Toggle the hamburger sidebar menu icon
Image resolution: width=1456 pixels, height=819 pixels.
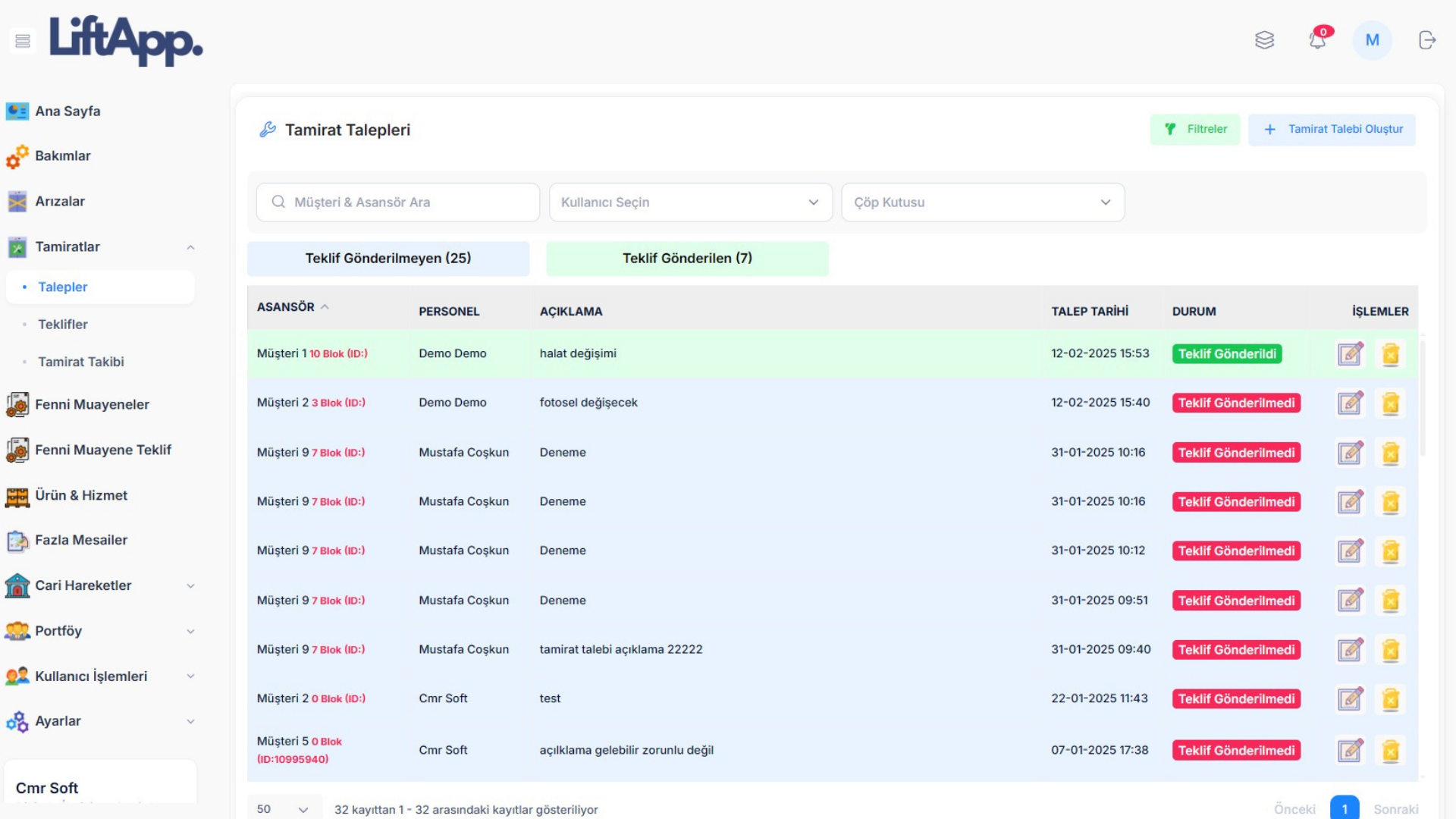(23, 41)
